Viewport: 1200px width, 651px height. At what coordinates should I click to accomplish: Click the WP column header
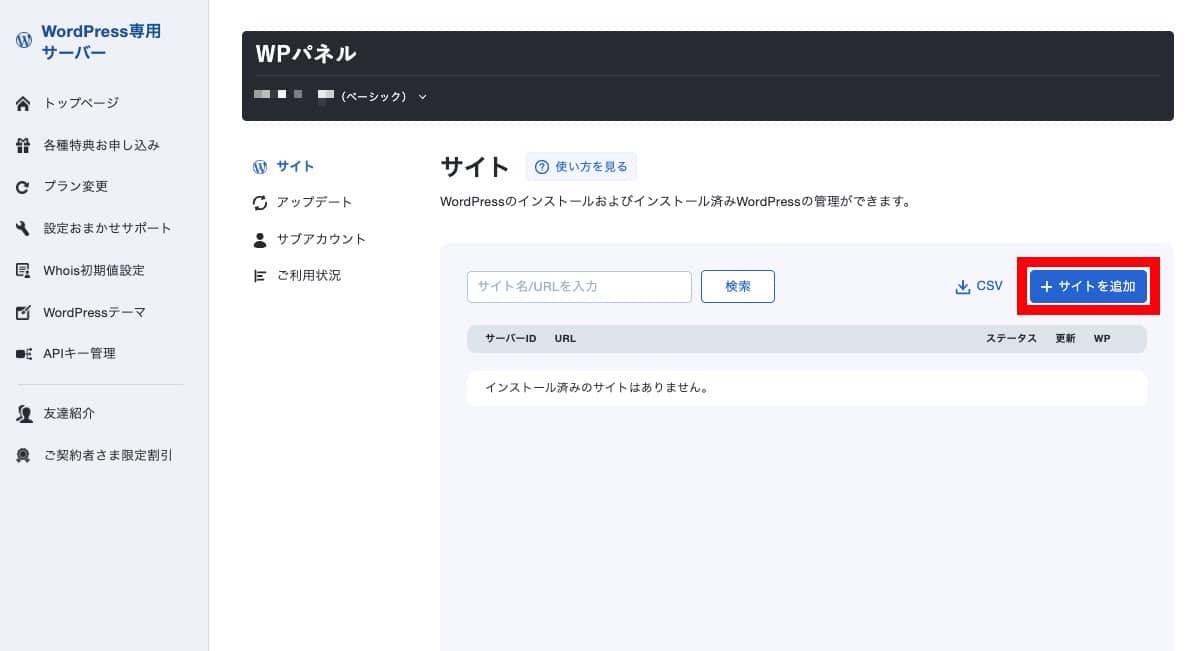(x=1102, y=339)
